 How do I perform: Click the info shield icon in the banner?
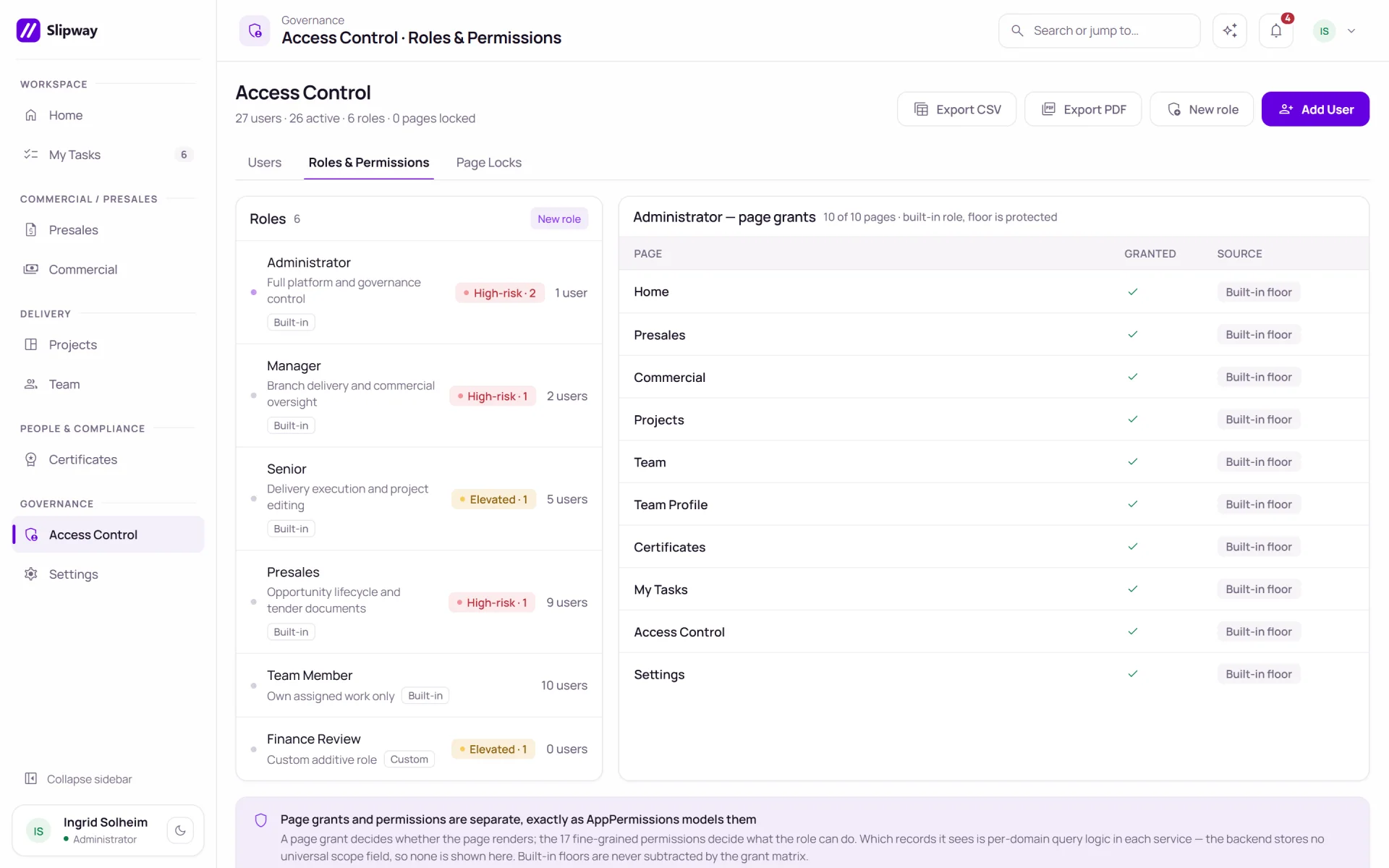point(261,820)
